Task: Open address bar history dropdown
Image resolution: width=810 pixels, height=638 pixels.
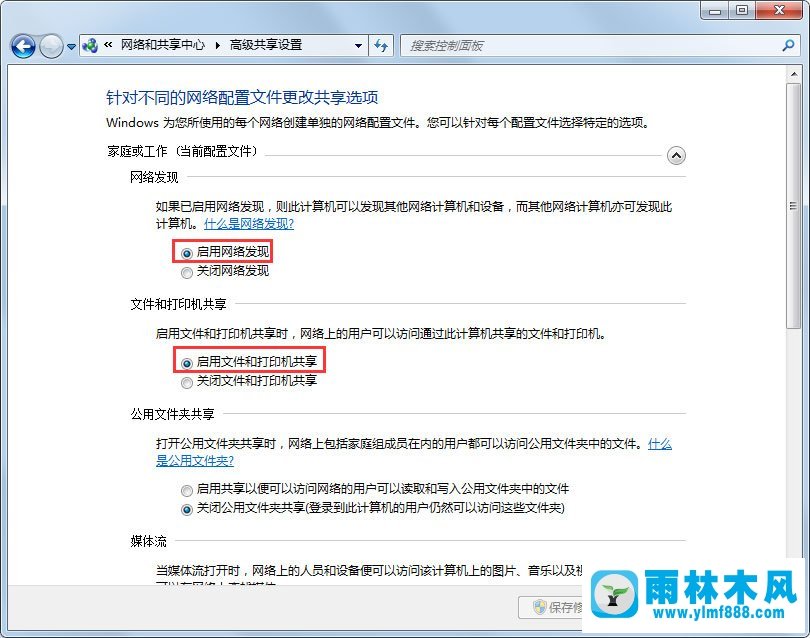Action: pyautogui.click(x=358, y=45)
